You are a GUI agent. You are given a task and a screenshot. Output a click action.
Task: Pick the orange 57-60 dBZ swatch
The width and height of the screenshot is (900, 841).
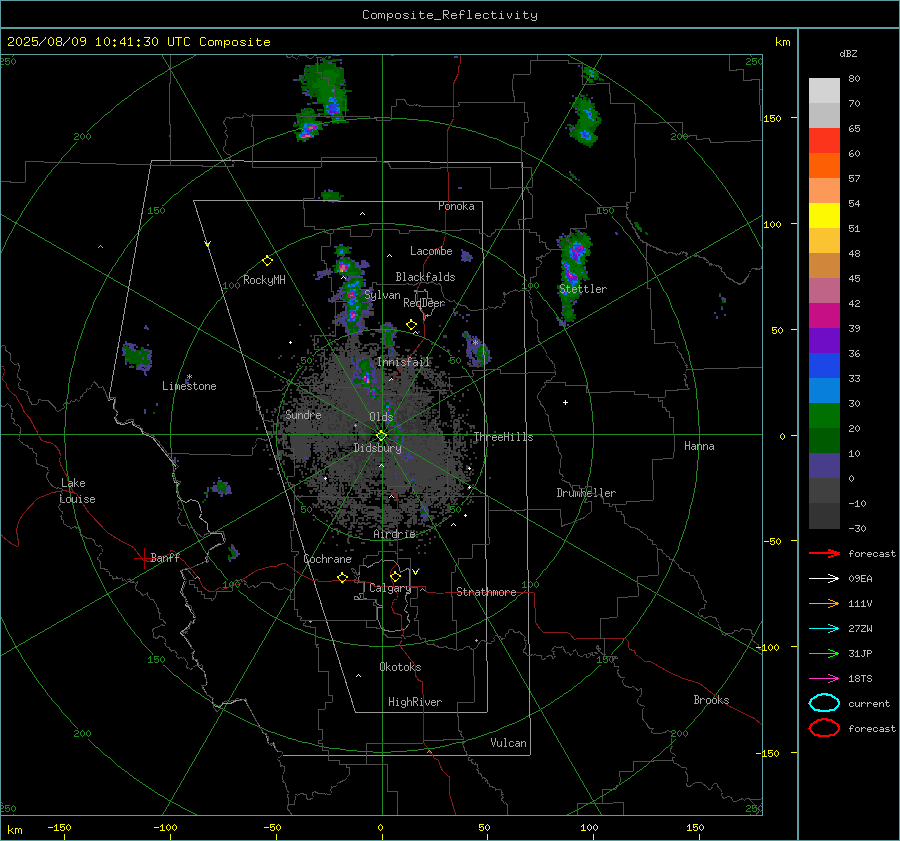(824, 166)
